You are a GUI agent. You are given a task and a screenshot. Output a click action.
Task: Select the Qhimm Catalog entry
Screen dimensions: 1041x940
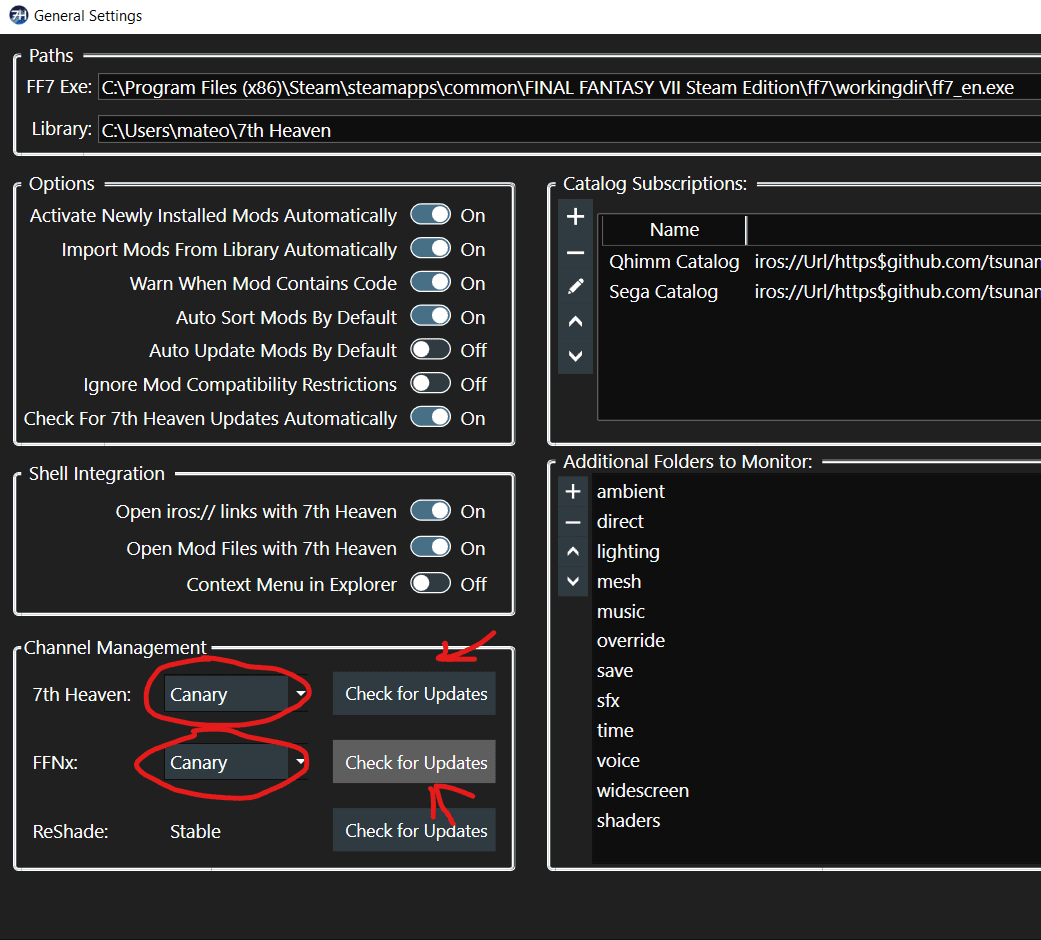click(x=674, y=261)
